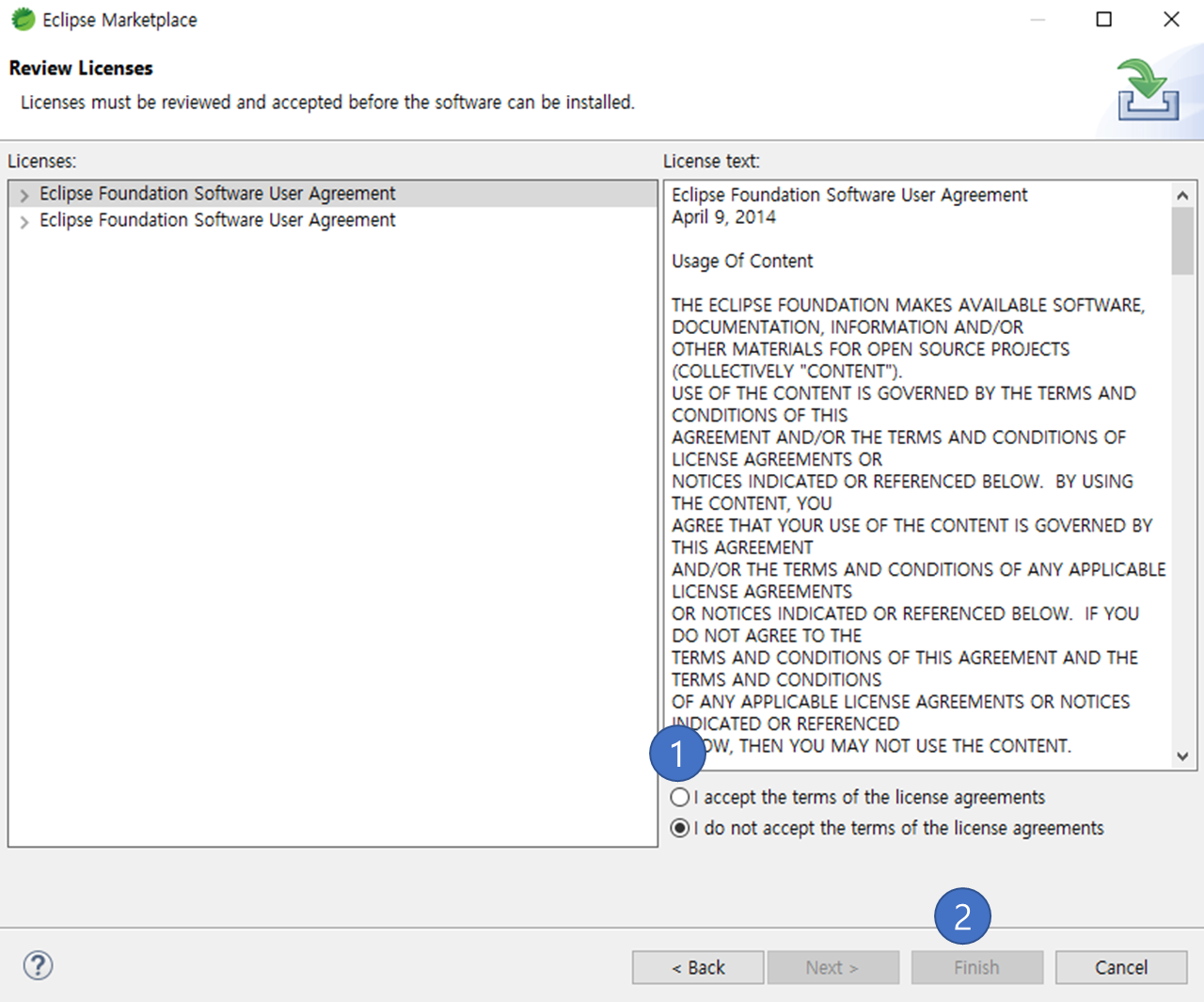Click the "April 9, 2014" date line
The image size is (1204, 1002).
723,217
